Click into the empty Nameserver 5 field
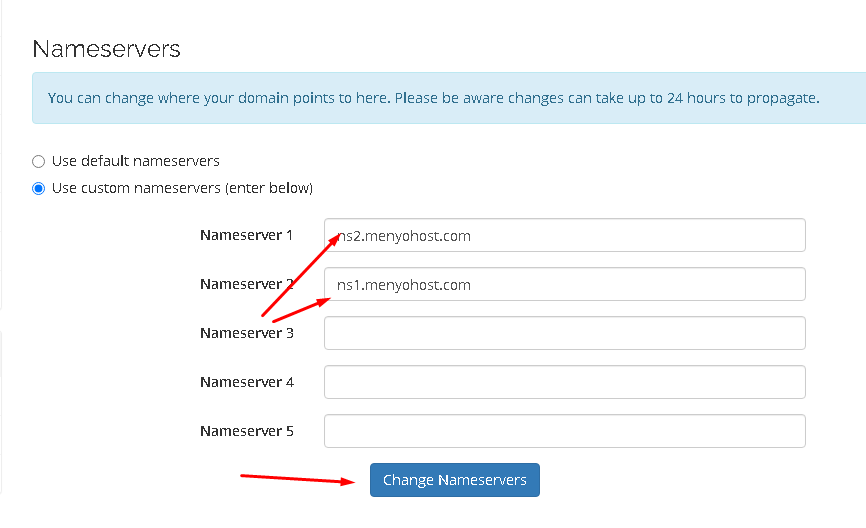 [564, 431]
